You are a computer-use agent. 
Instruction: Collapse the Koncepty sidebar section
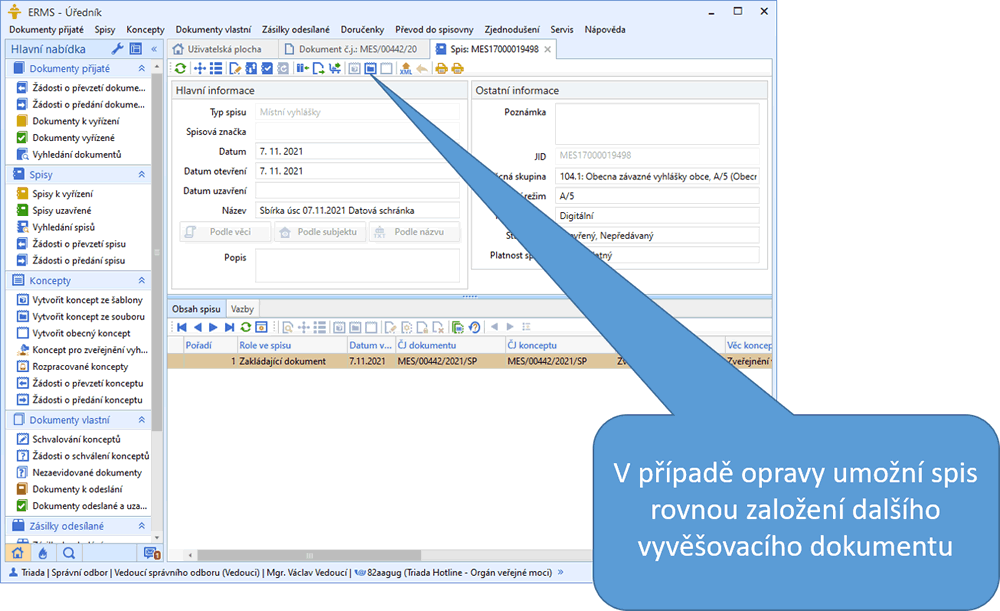click(x=142, y=281)
